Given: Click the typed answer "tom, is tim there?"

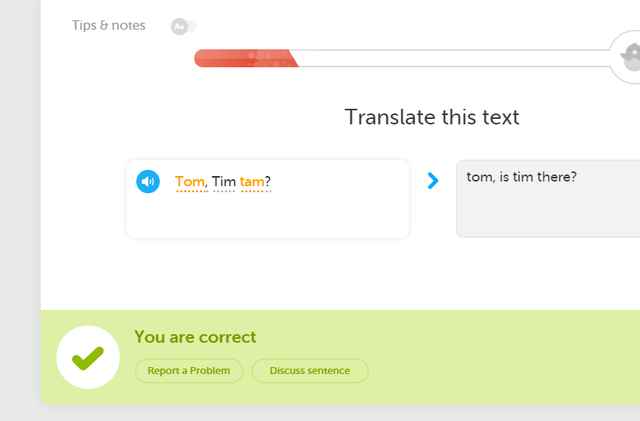Looking at the screenshot, I should (521, 177).
